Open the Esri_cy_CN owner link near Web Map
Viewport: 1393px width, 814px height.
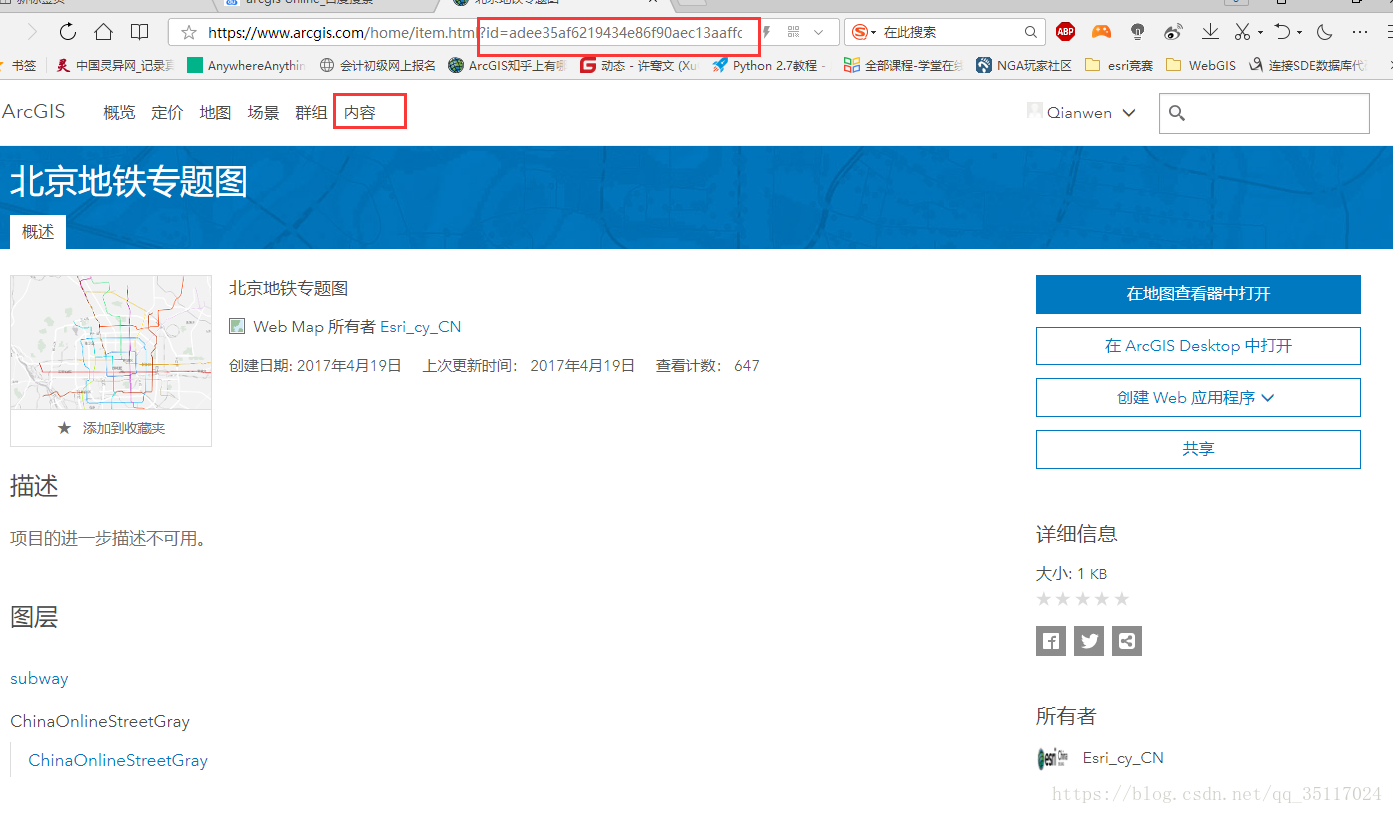pyautogui.click(x=420, y=326)
